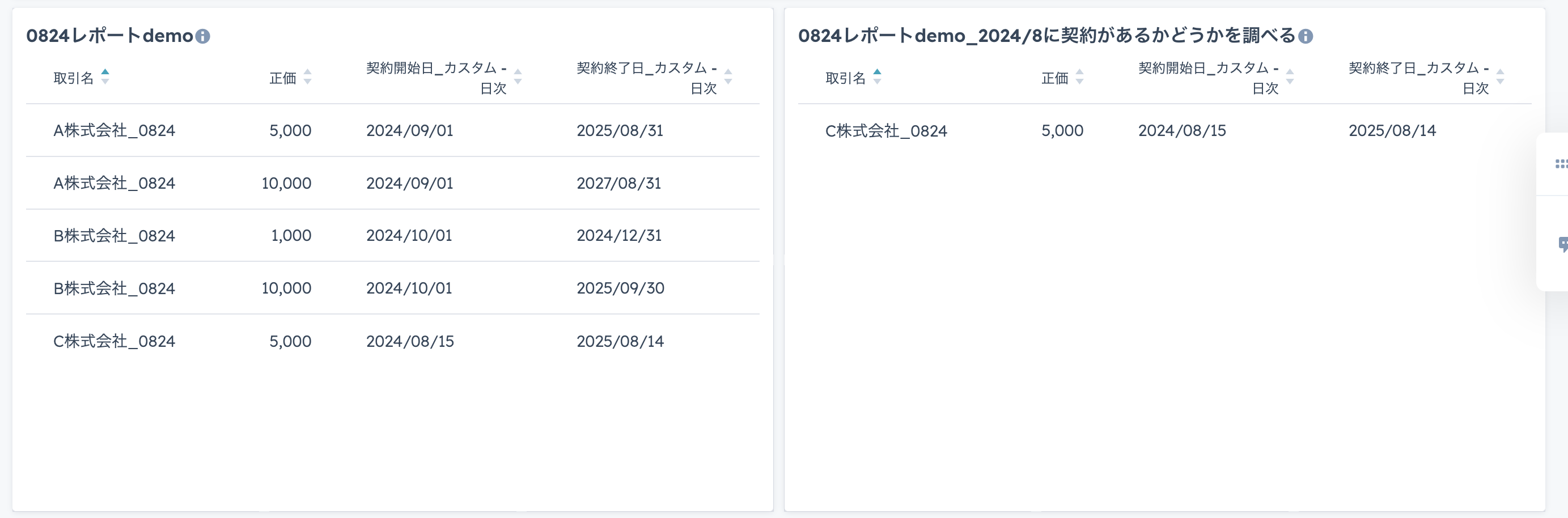Click the 2025/09/30 end date cell

coord(620,288)
